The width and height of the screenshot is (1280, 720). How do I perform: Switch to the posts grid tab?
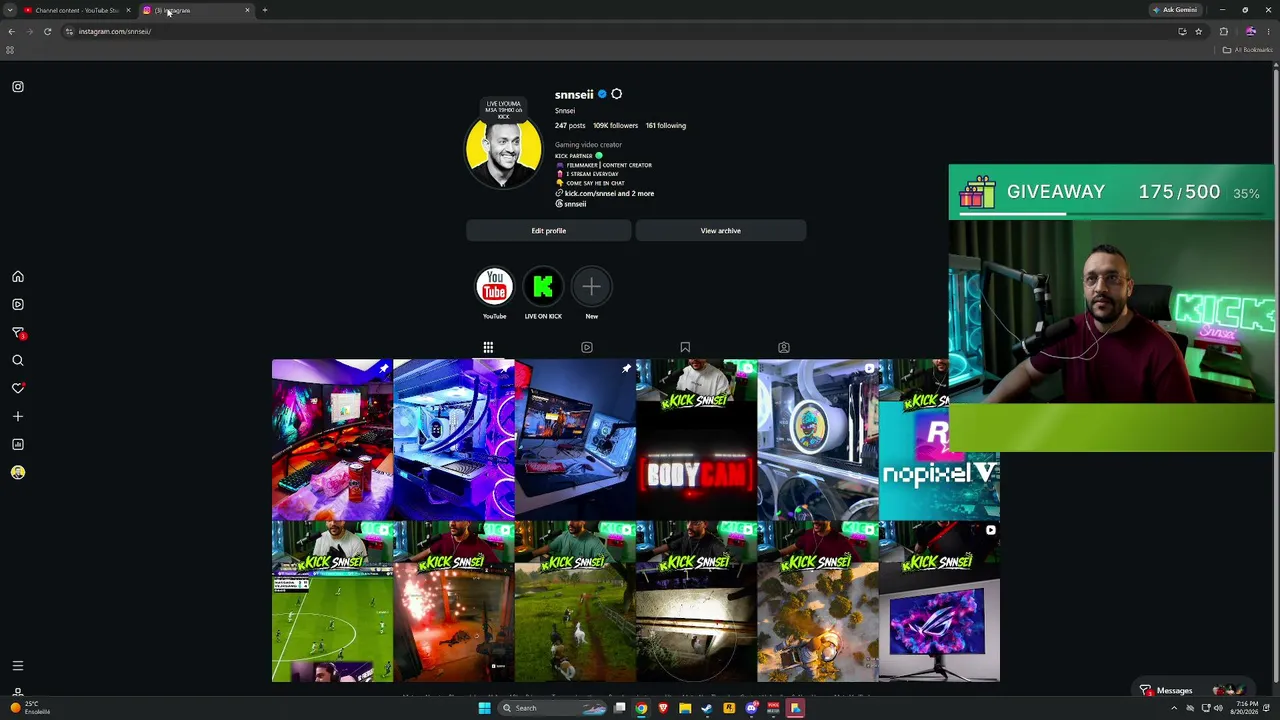[x=488, y=348]
